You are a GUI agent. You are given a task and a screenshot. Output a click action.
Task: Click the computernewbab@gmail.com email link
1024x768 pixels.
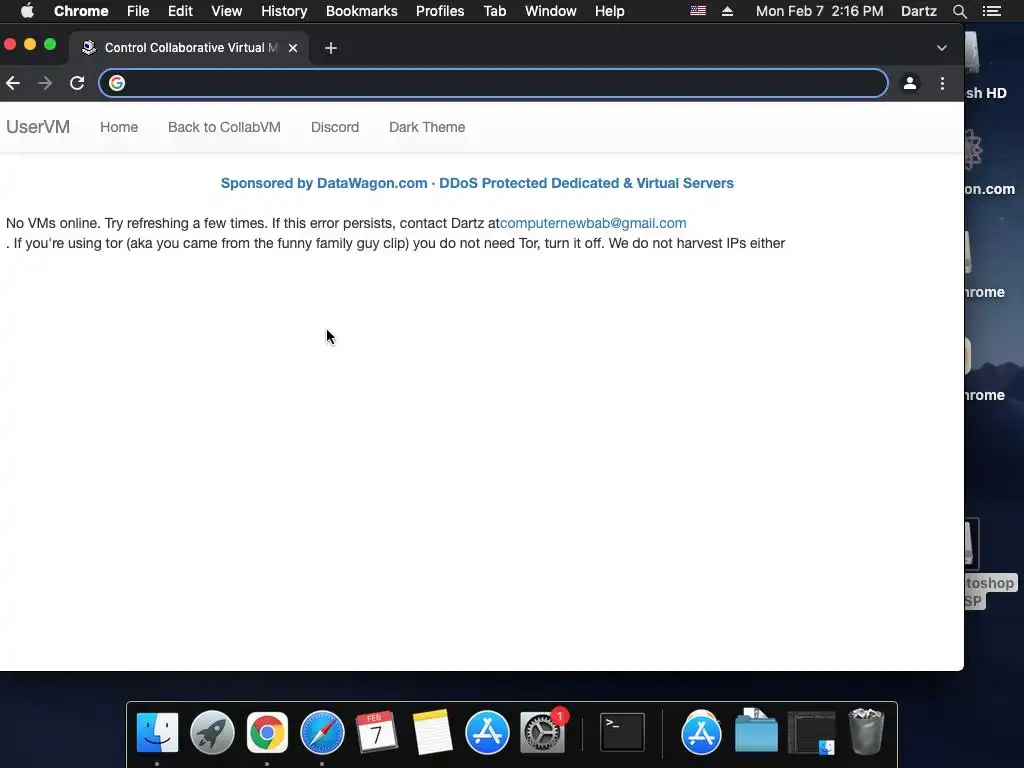pos(593,223)
